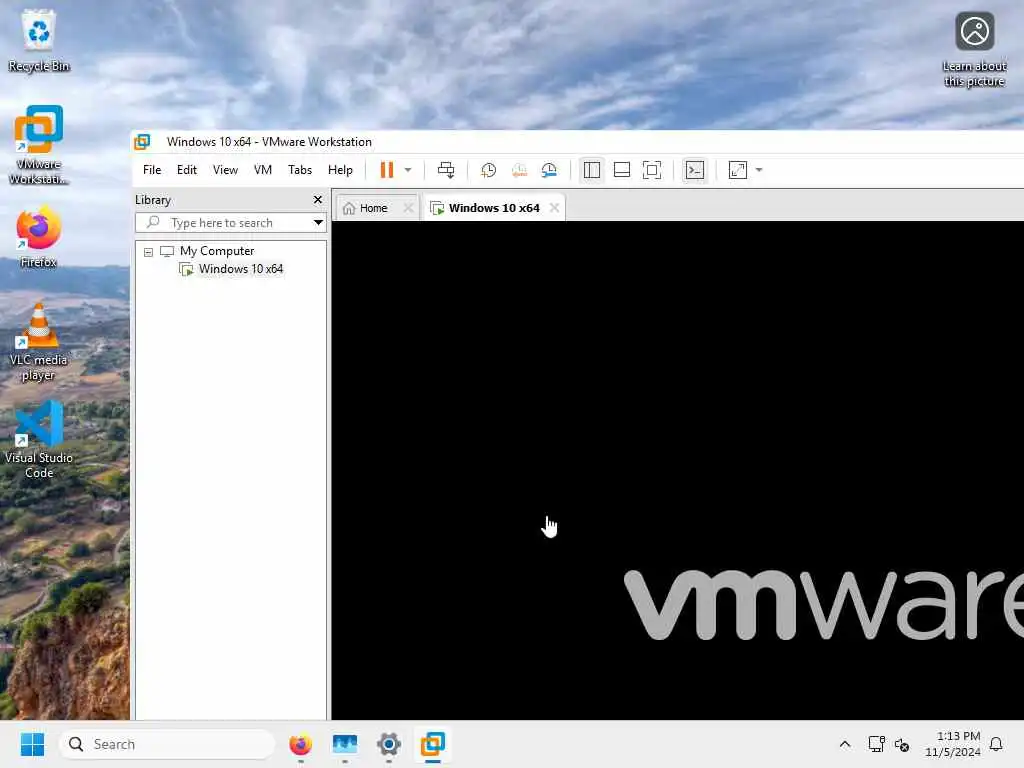Open the library search filter dropdown

click(x=318, y=223)
